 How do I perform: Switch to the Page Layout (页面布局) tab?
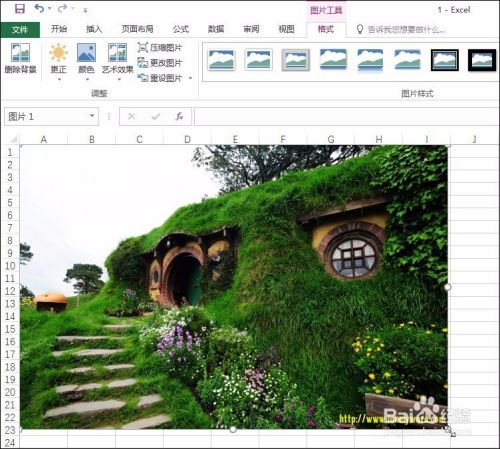137,29
